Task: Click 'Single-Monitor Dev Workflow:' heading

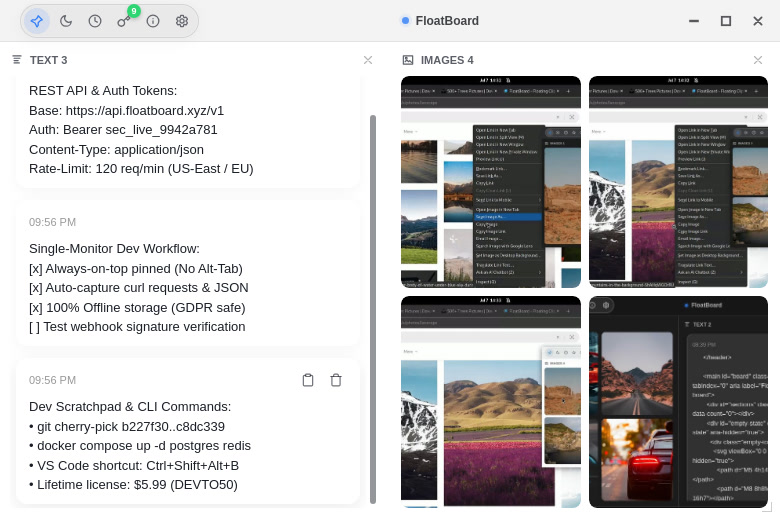Action: pyautogui.click(x=114, y=249)
